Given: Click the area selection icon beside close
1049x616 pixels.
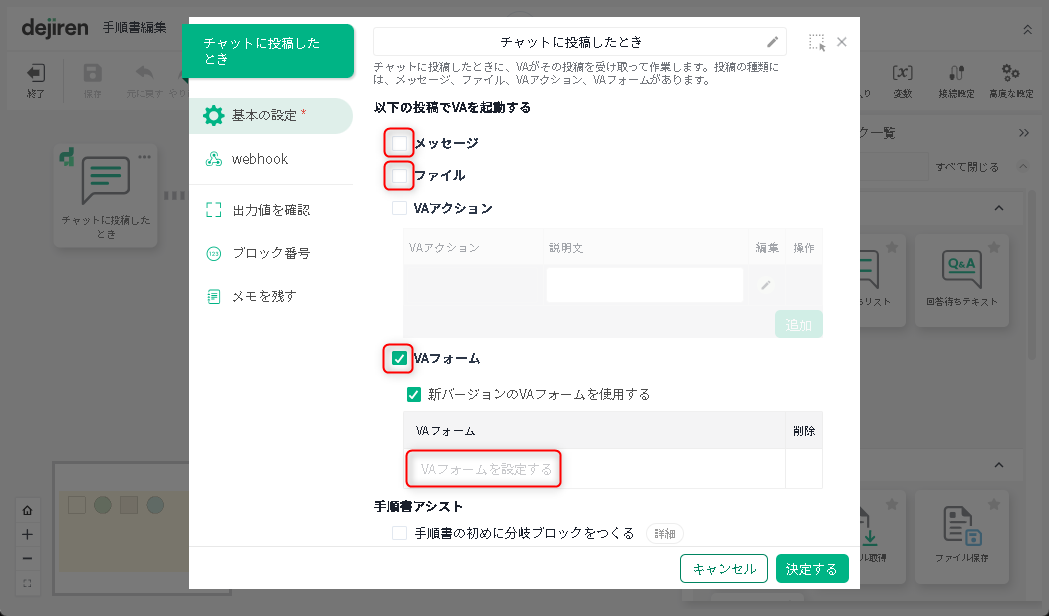Looking at the screenshot, I should [817, 42].
